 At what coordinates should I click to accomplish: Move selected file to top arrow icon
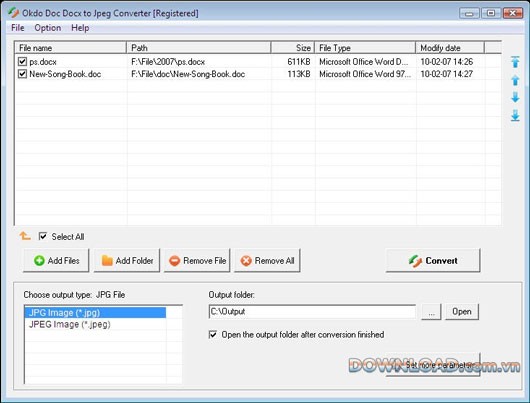click(x=515, y=62)
